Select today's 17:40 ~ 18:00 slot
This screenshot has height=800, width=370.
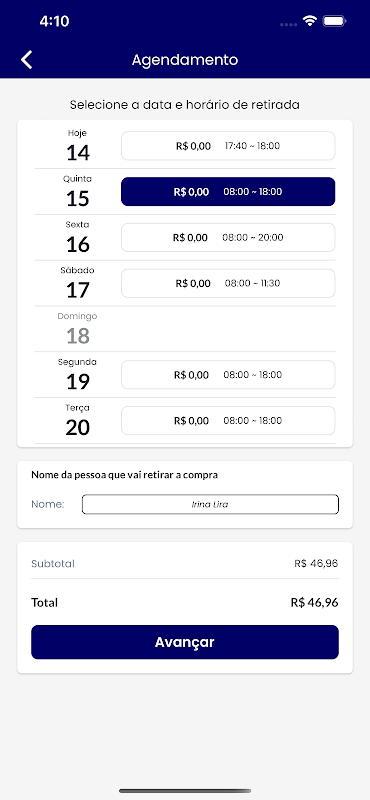pos(228,146)
